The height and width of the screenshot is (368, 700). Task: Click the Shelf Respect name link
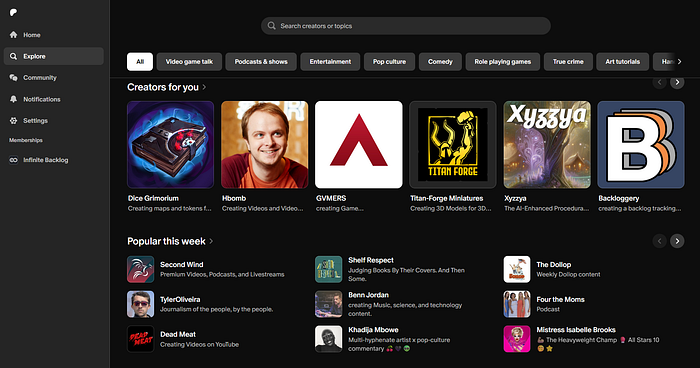click(x=371, y=260)
